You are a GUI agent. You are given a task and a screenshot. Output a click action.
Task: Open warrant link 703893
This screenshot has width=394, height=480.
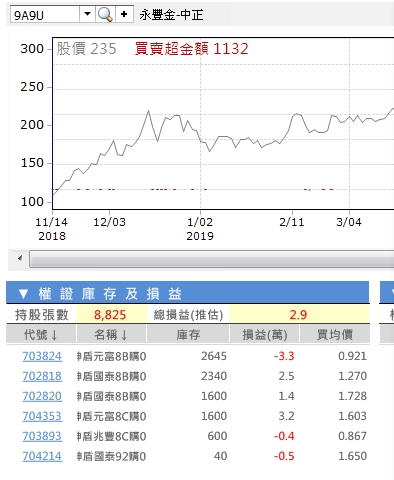[42, 436]
